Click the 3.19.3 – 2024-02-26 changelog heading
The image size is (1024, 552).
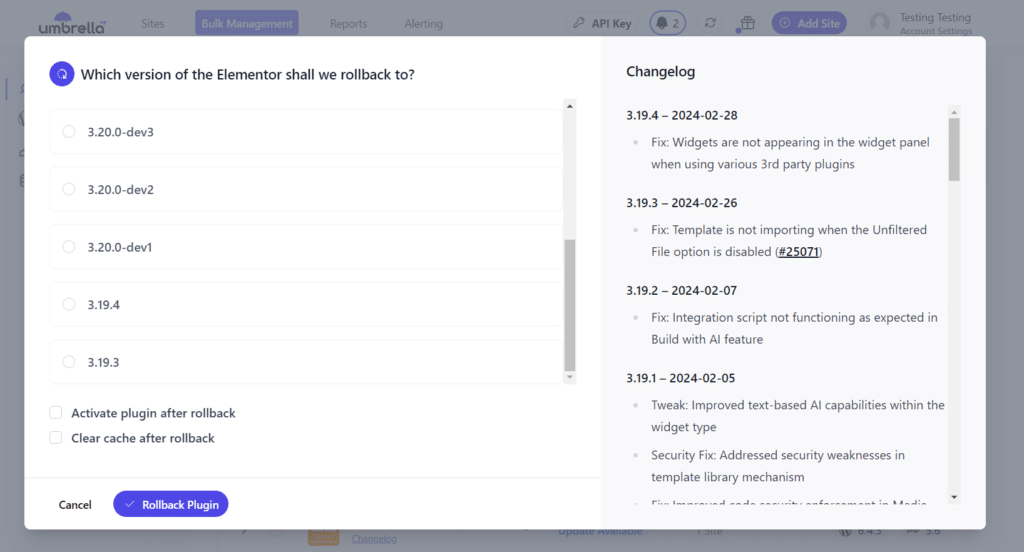[681, 203]
